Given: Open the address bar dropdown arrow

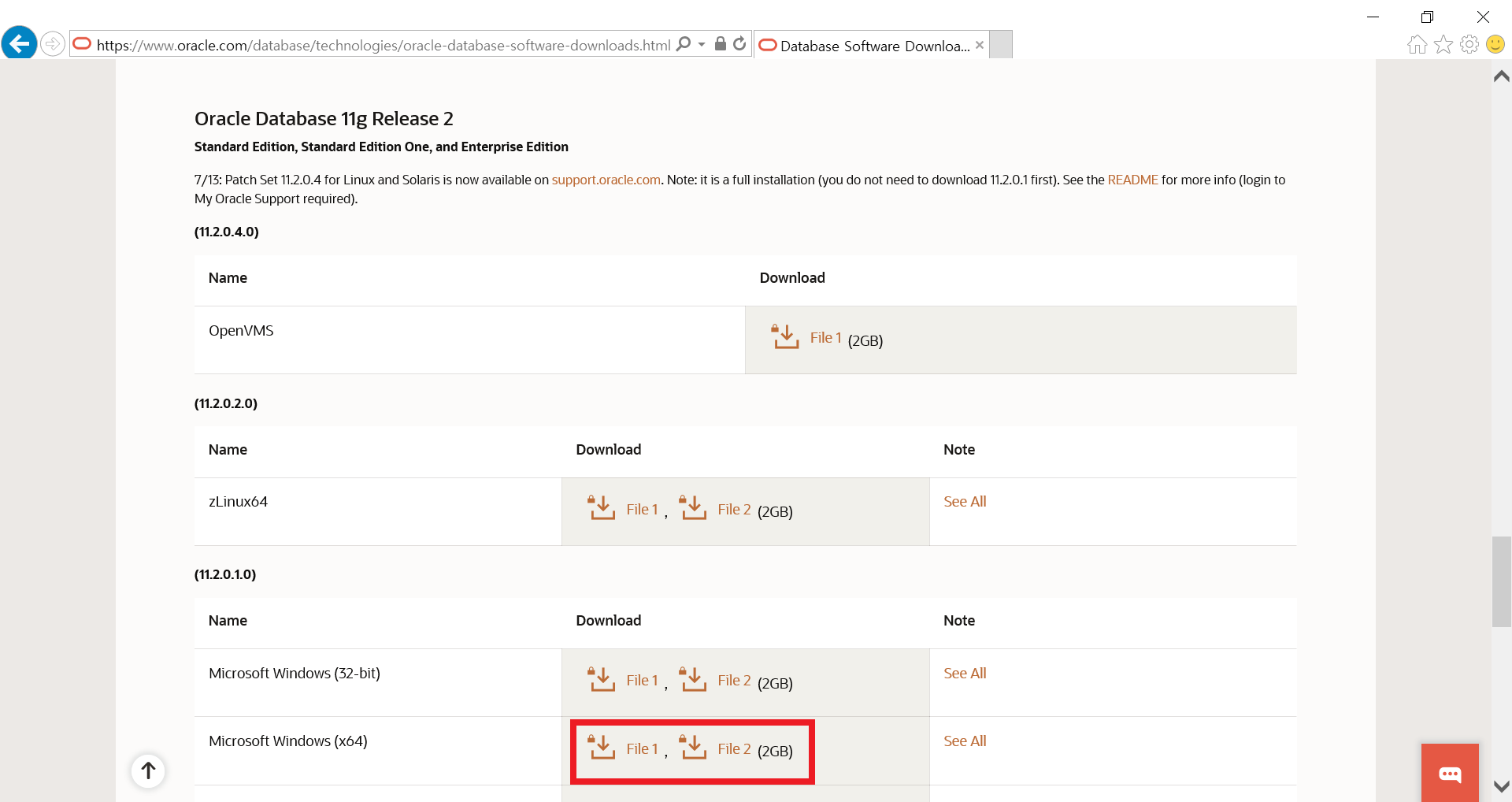Looking at the screenshot, I should [x=702, y=45].
